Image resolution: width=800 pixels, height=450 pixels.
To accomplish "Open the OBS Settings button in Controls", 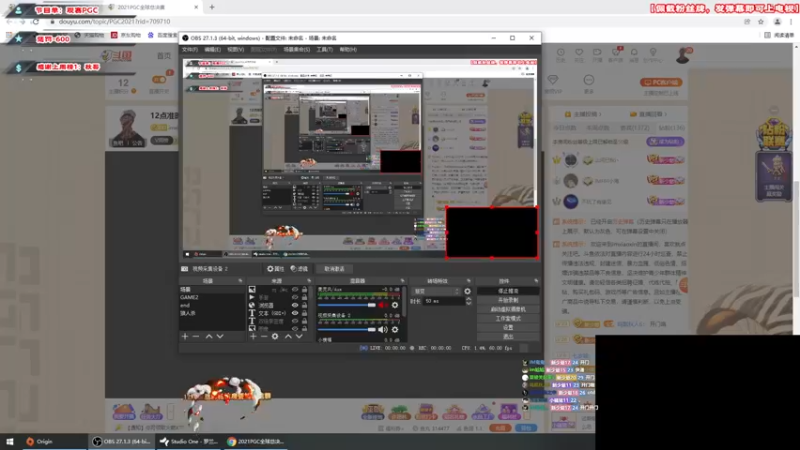I will 508,328.
